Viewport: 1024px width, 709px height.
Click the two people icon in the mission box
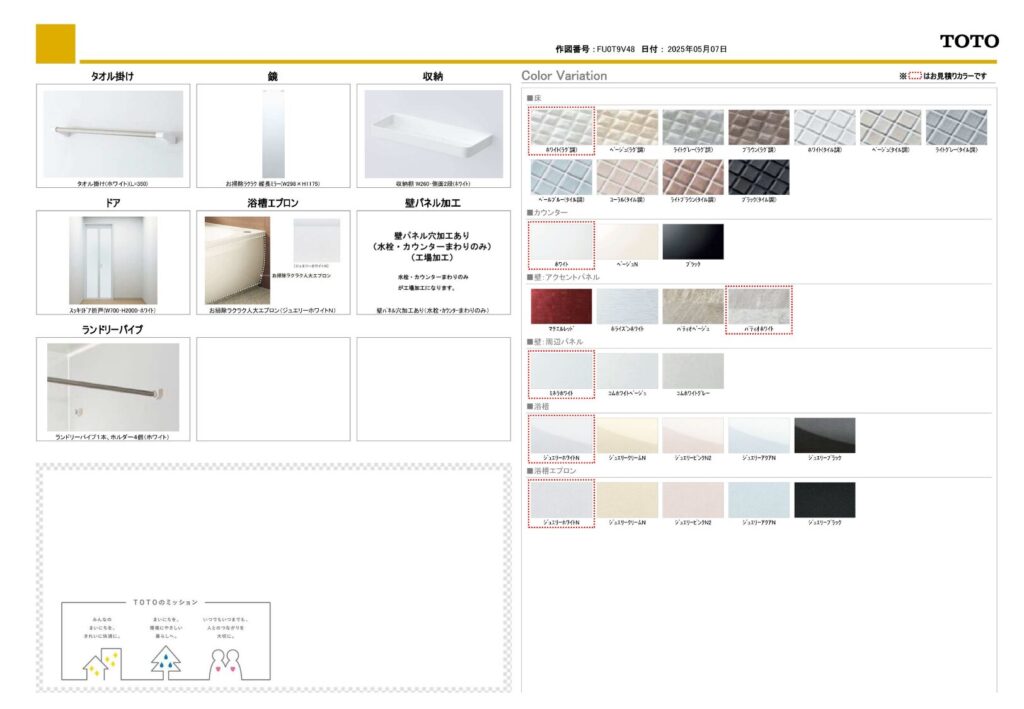click(x=228, y=662)
